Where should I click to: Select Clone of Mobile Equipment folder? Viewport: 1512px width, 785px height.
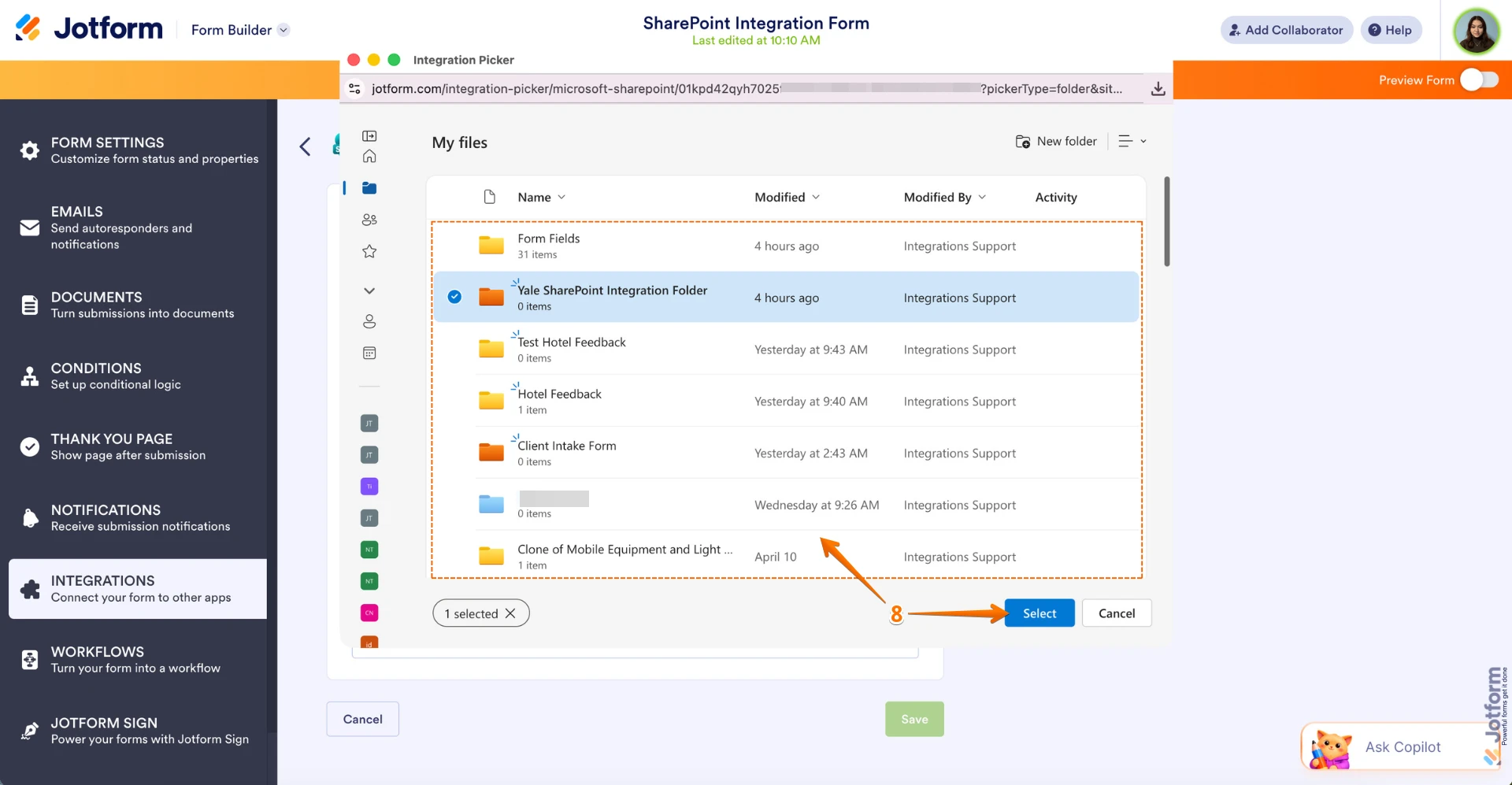click(x=786, y=555)
